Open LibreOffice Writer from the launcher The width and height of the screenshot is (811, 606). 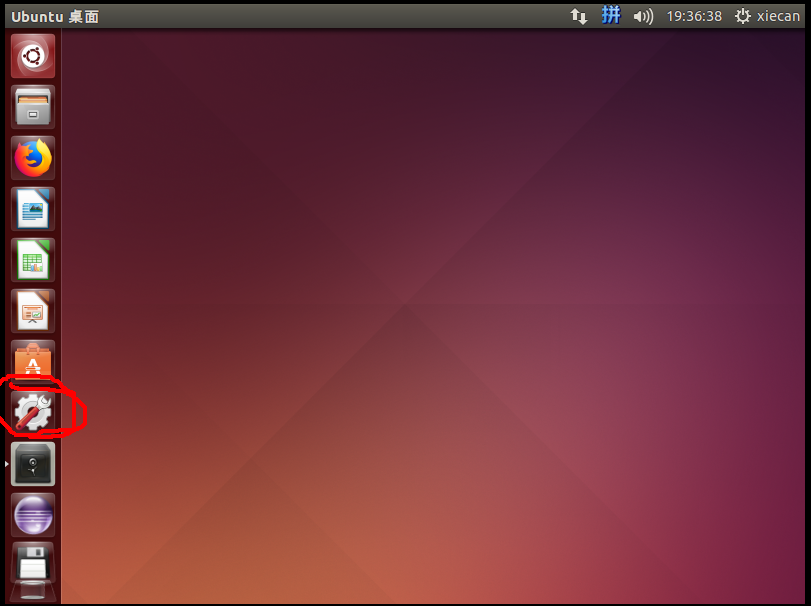33,209
